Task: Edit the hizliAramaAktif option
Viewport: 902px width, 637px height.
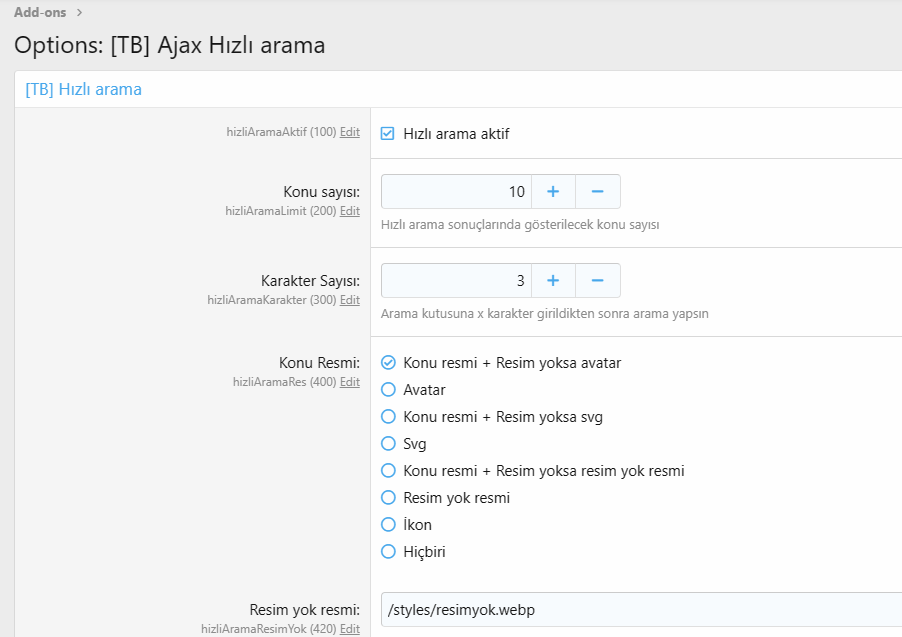Action: tap(350, 132)
